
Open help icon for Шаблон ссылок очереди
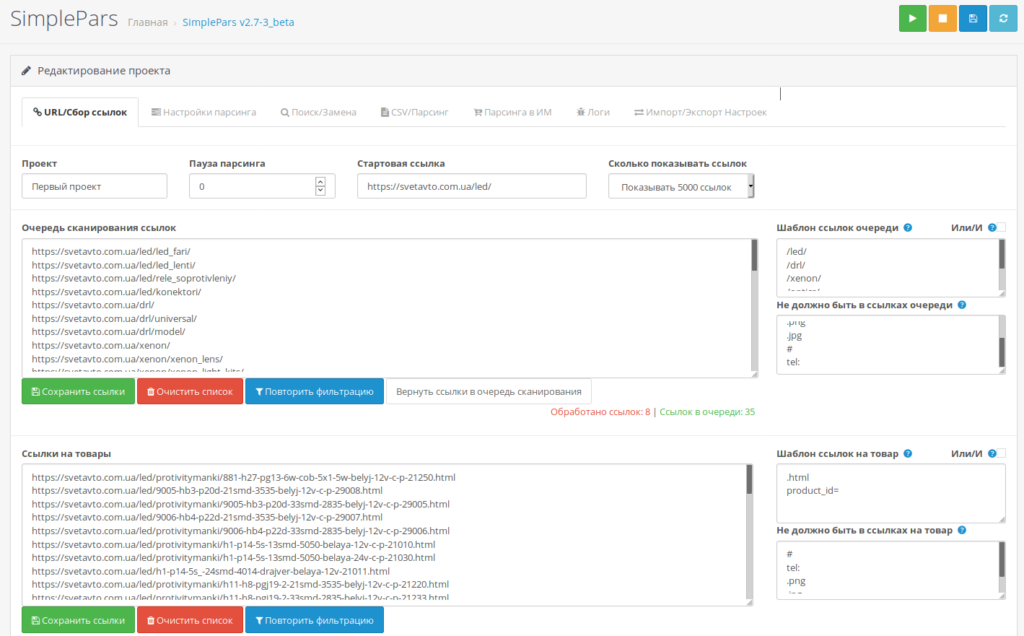click(908, 228)
